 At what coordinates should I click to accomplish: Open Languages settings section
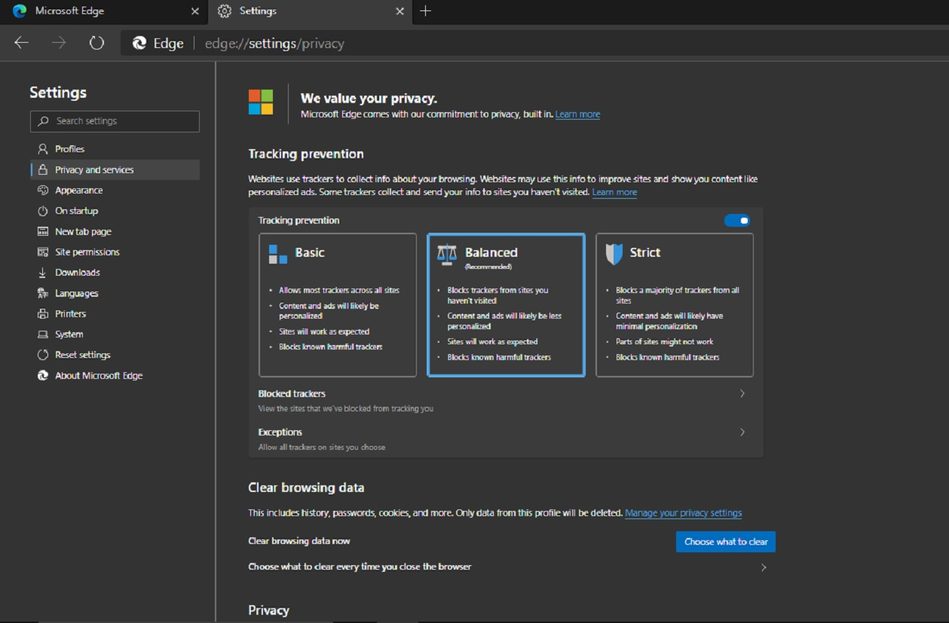coord(114,293)
